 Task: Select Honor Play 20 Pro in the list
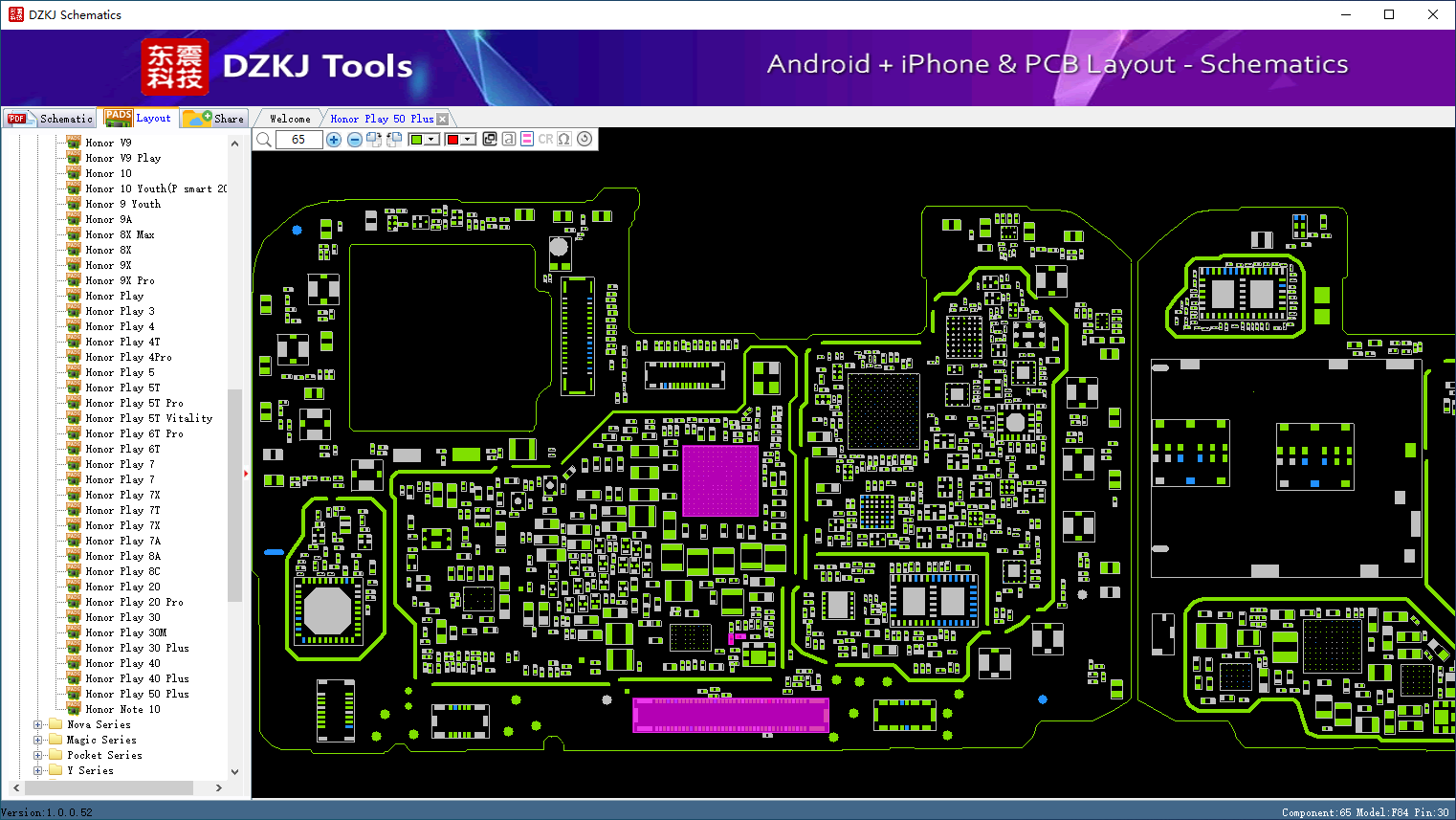click(x=134, y=602)
